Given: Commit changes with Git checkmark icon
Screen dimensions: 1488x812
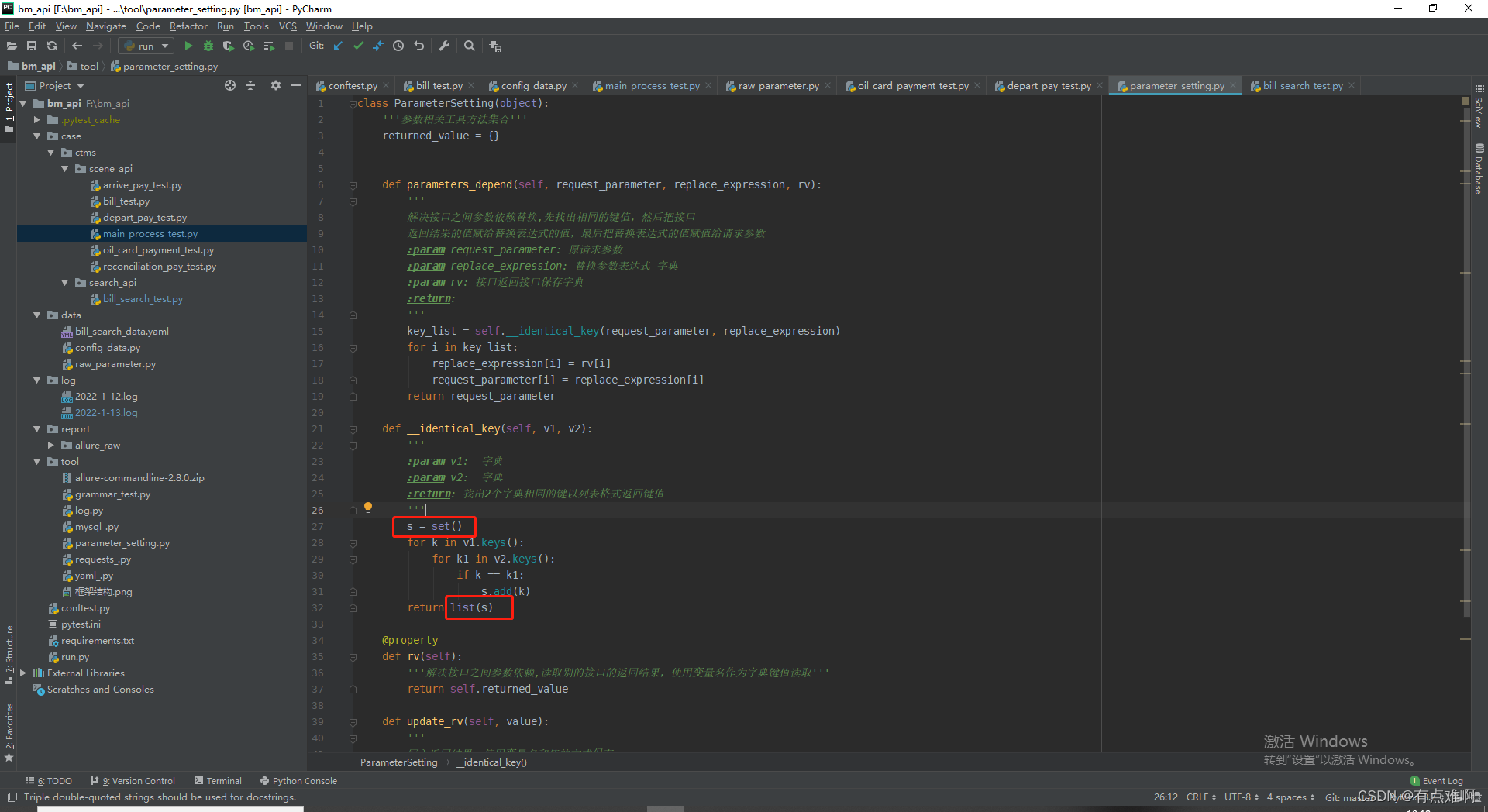Looking at the screenshot, I should tap(358, 46).
